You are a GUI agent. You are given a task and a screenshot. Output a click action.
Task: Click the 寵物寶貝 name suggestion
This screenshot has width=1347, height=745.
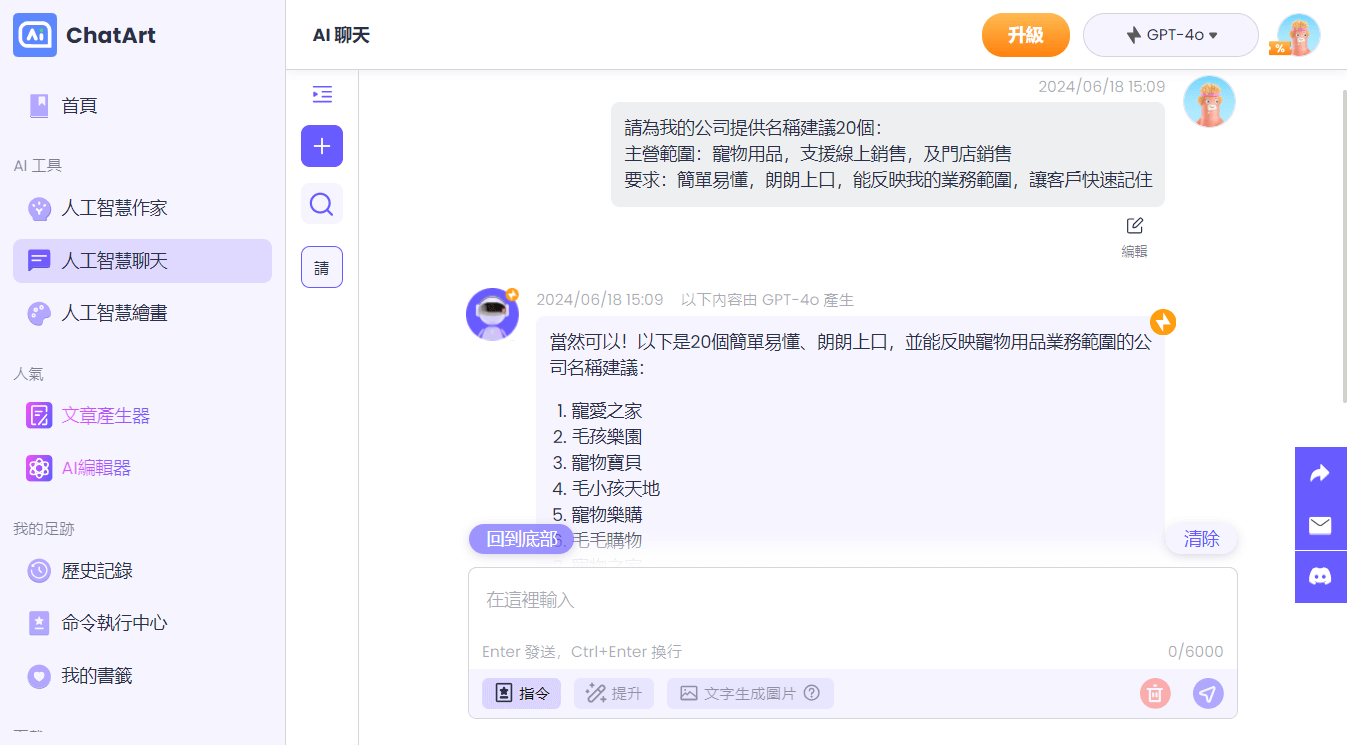pyautogui.click(x=606, y=463)
